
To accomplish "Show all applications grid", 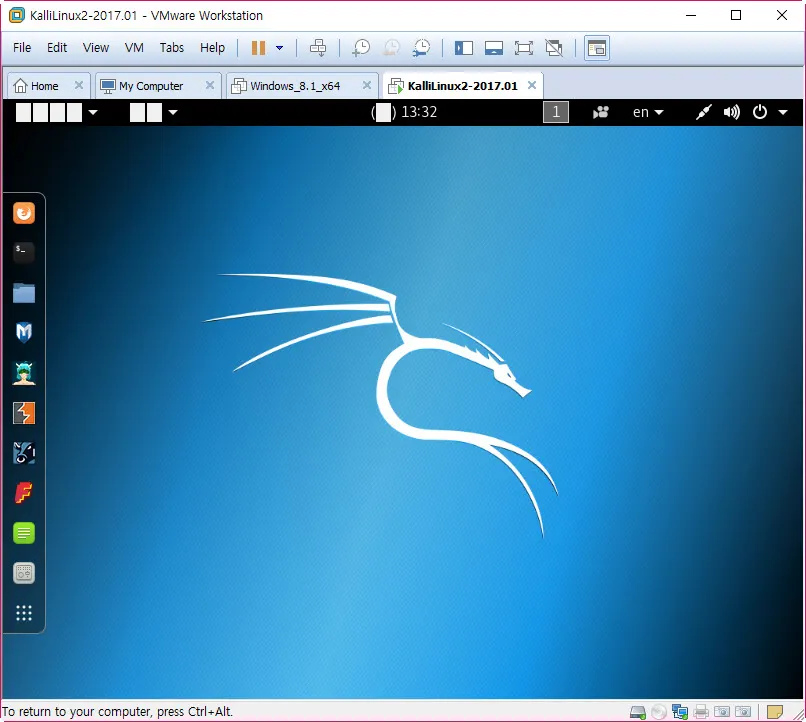I will 24,613.
